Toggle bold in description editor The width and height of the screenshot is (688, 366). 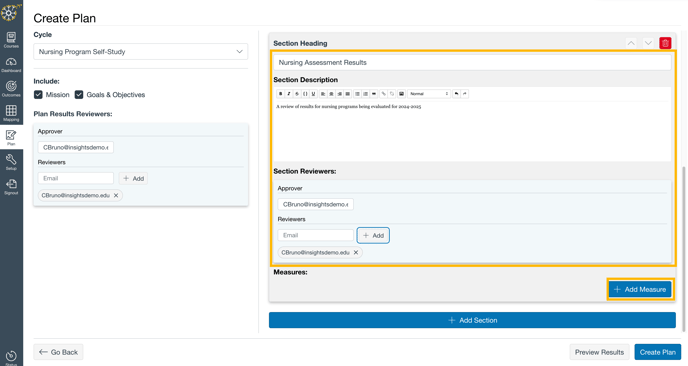click(280, 94)
